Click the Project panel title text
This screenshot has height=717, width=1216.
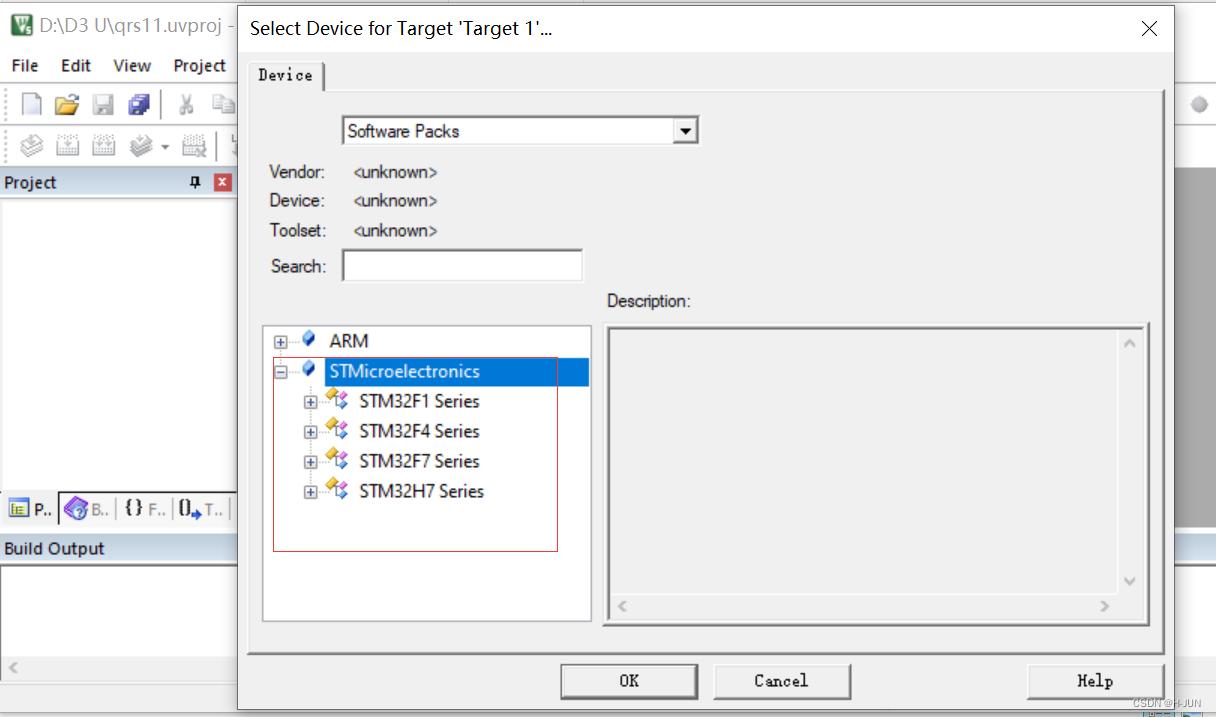click(x=30, y=183)
